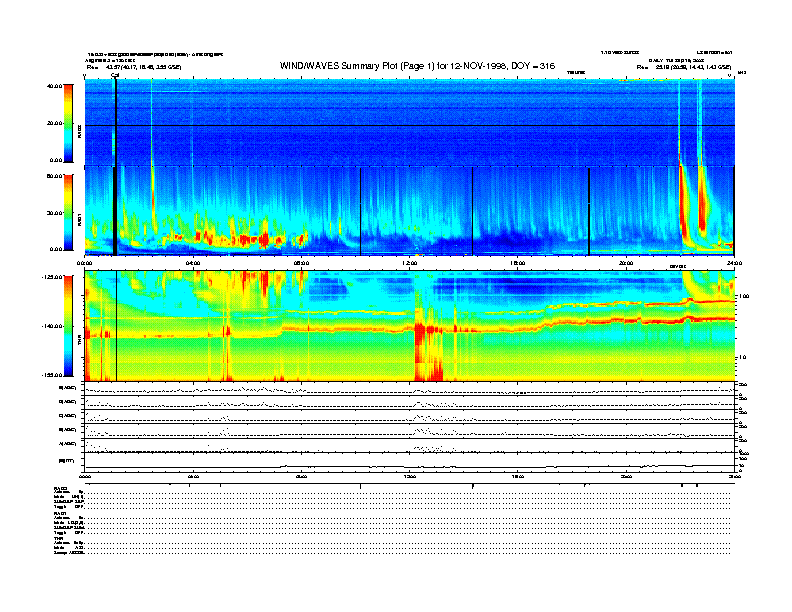Click the RAD2 heading in the status rows
Screen dimensions: 792x612
[60, 488]
